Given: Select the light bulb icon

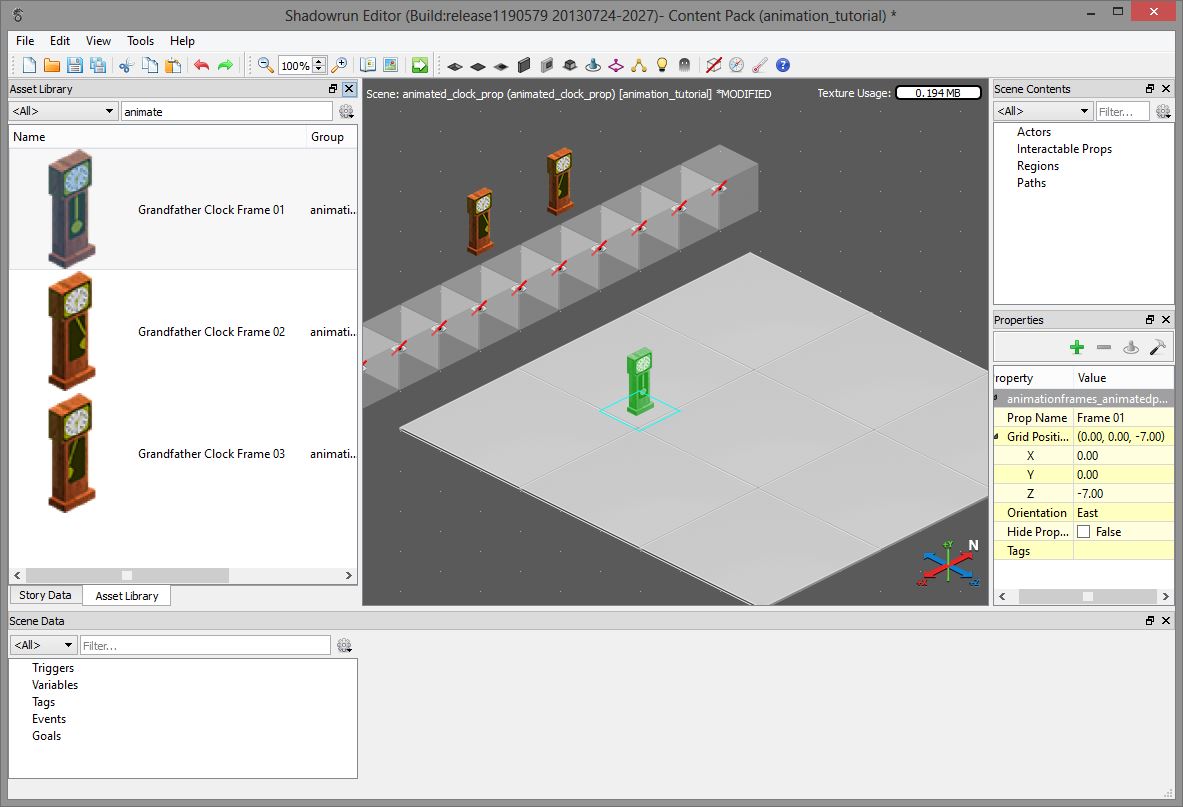Looking at the screenshot, I should coord(662,66).
